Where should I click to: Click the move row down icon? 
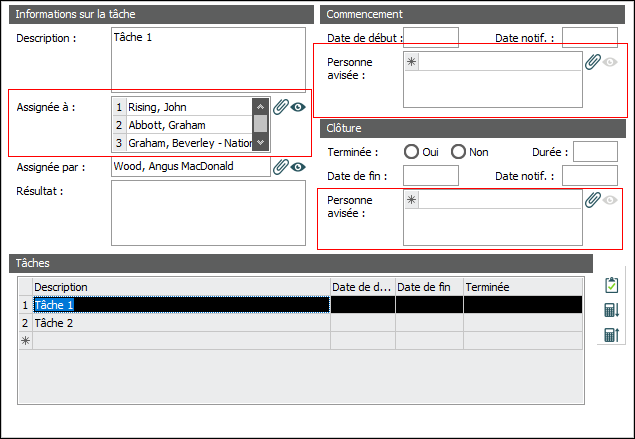(610, 310)
